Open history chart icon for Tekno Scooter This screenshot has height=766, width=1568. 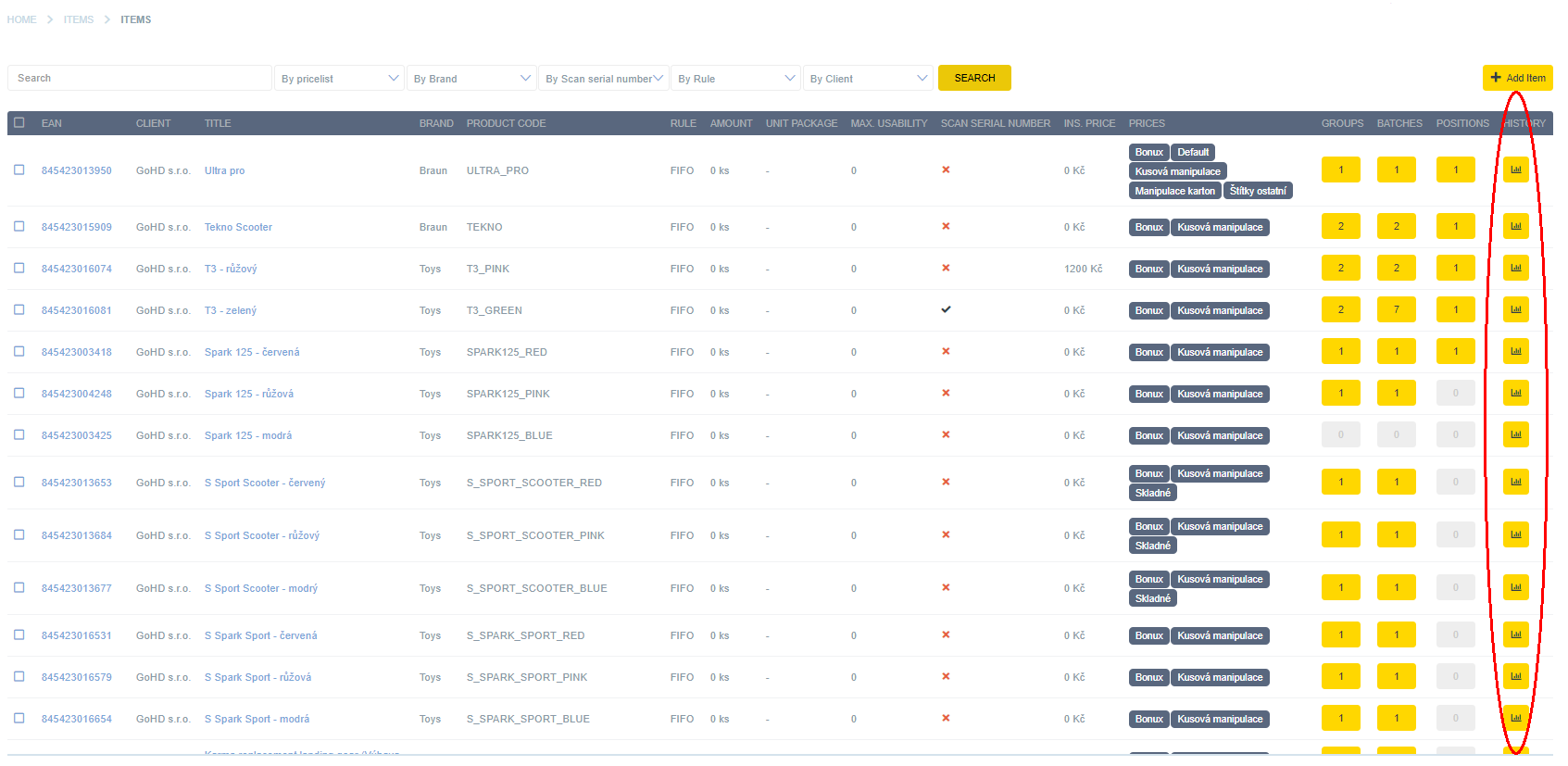(x=1515, y=227)
